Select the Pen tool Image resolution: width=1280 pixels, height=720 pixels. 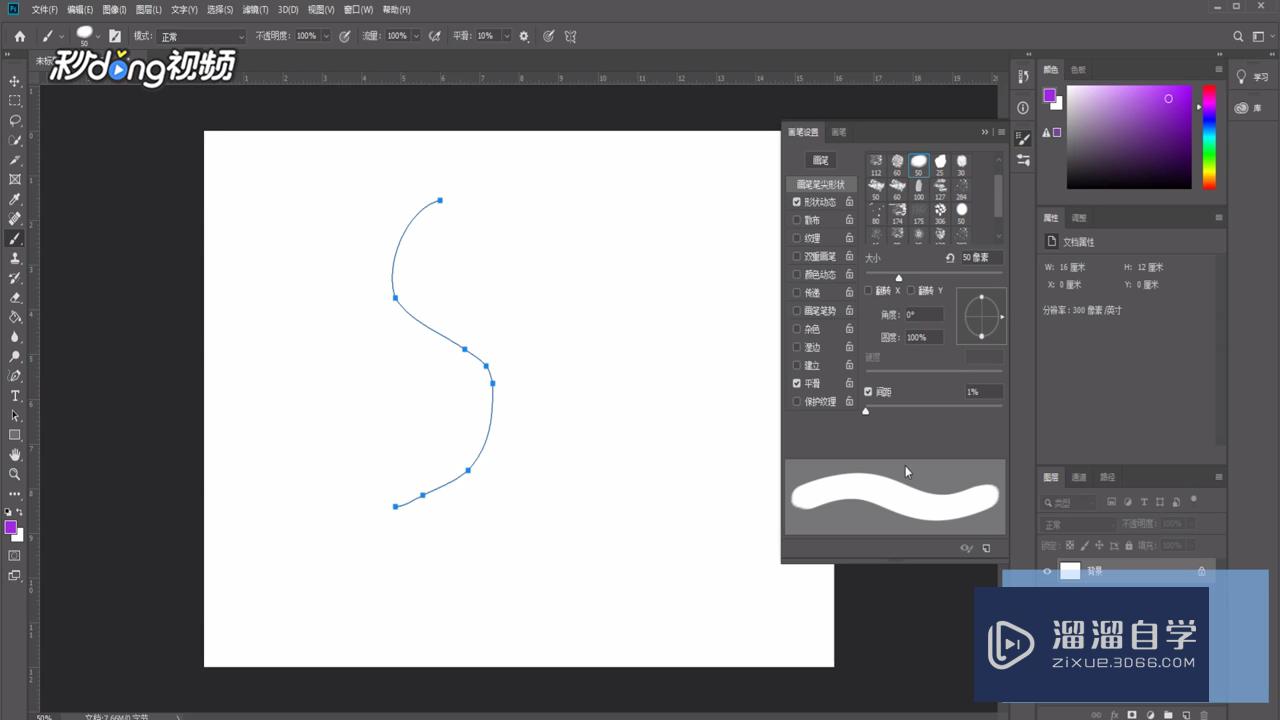click(15, 376)
